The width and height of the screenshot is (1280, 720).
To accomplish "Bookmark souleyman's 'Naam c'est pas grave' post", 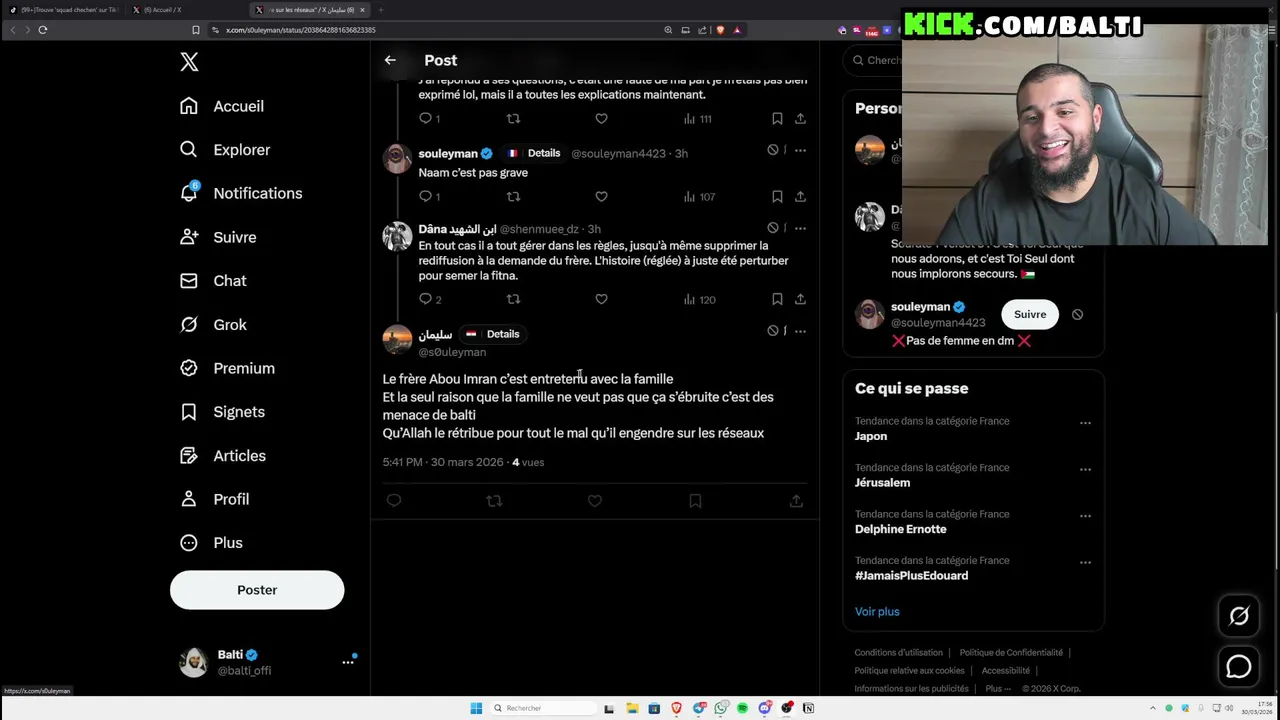I will [x=777, y=196].
